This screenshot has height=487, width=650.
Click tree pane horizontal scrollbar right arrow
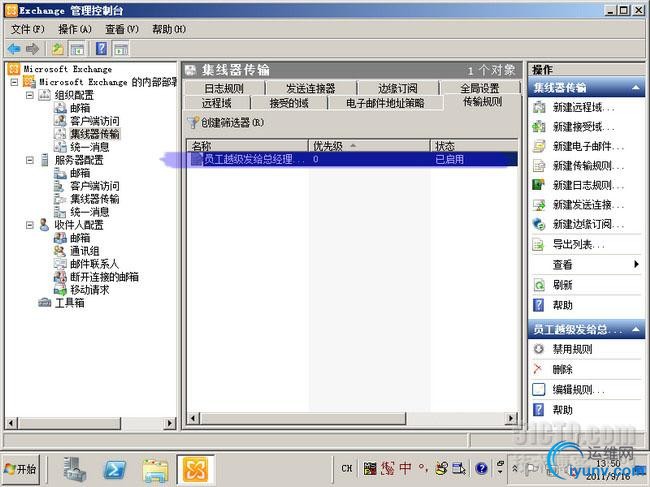(x=169, y=423)
